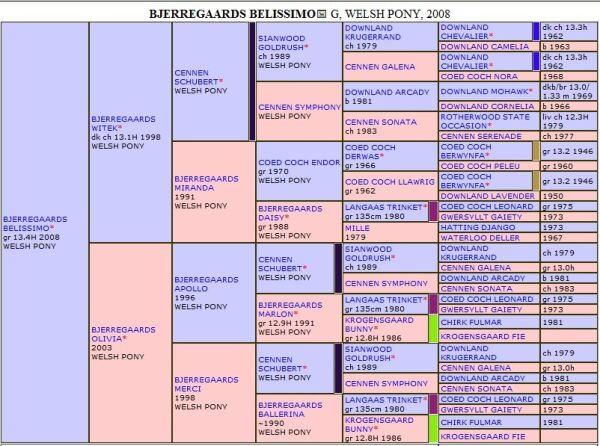This screenshot has width=600, height=446.
Task: Open the COED COCH NORA link
Action: (x=479, y=77)
